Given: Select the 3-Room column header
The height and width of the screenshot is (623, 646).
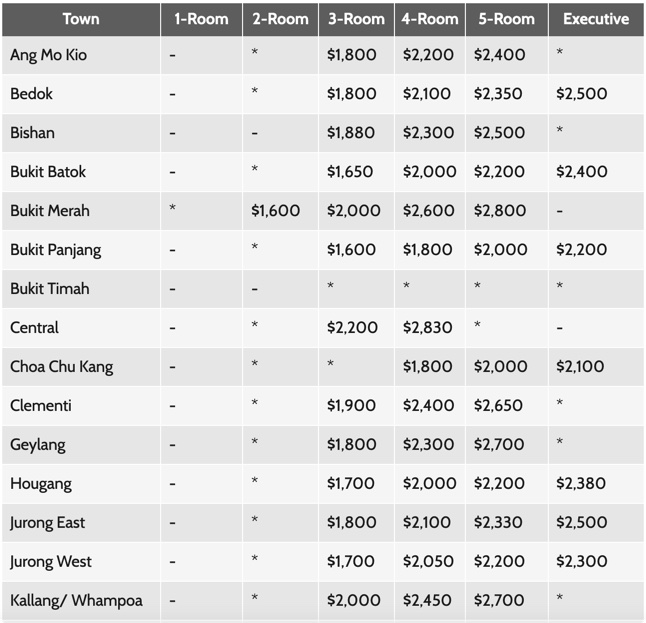Looking at the screenshot, I should point(356,19).
